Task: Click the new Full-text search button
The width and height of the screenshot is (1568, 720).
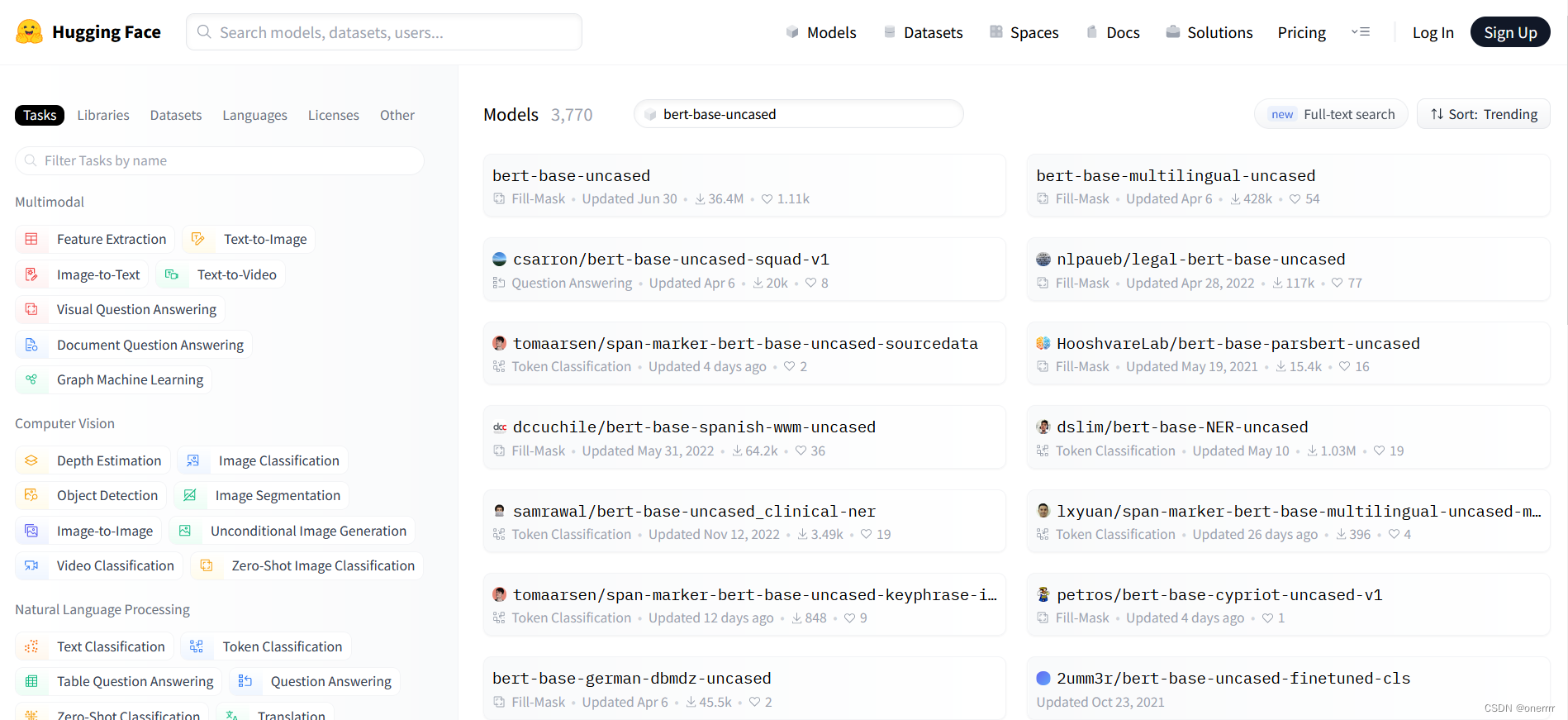Action: 1331,114
